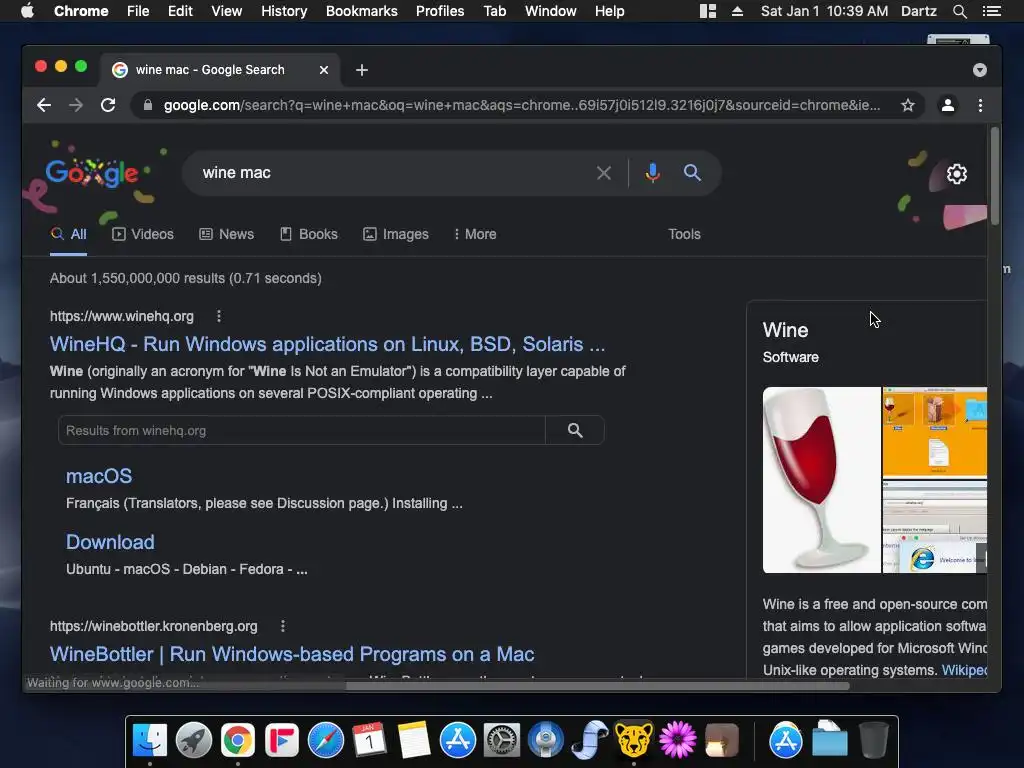Switch to the All results tab
This screenshot has width=1024, height=768.
pos(69,234)
